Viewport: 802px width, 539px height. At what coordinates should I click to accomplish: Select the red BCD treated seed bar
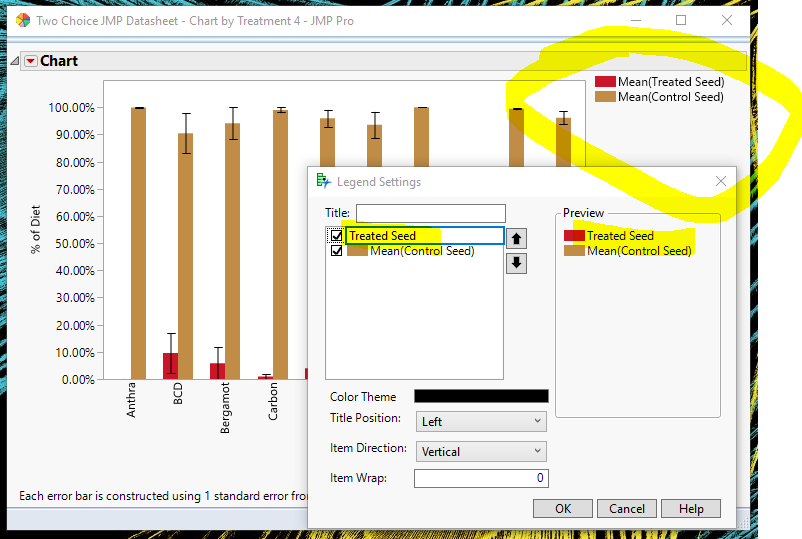click(170, 366)
